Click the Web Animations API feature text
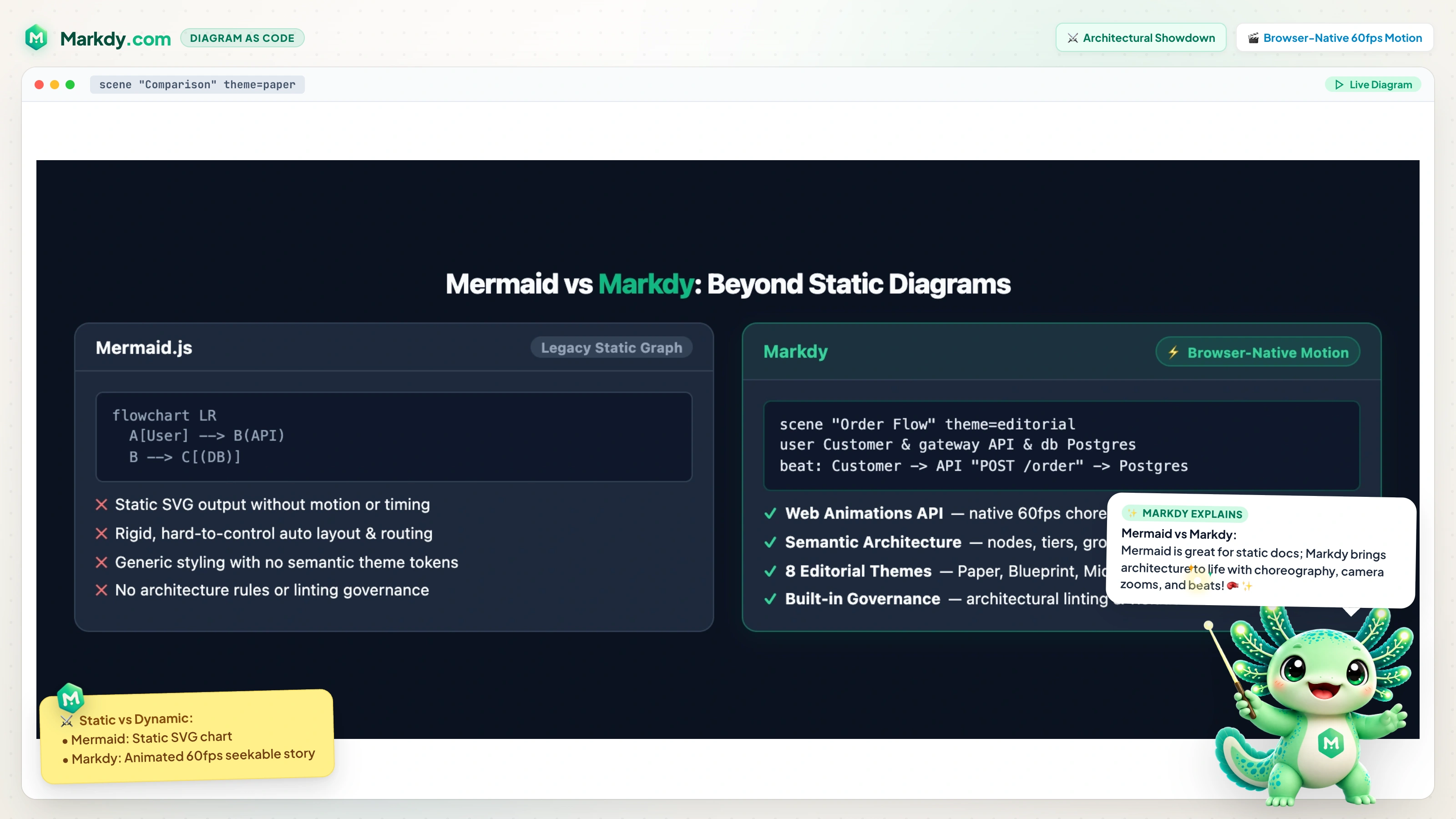Image resolution: width=1456 pixels, height=819 pixels. [945, 513]
